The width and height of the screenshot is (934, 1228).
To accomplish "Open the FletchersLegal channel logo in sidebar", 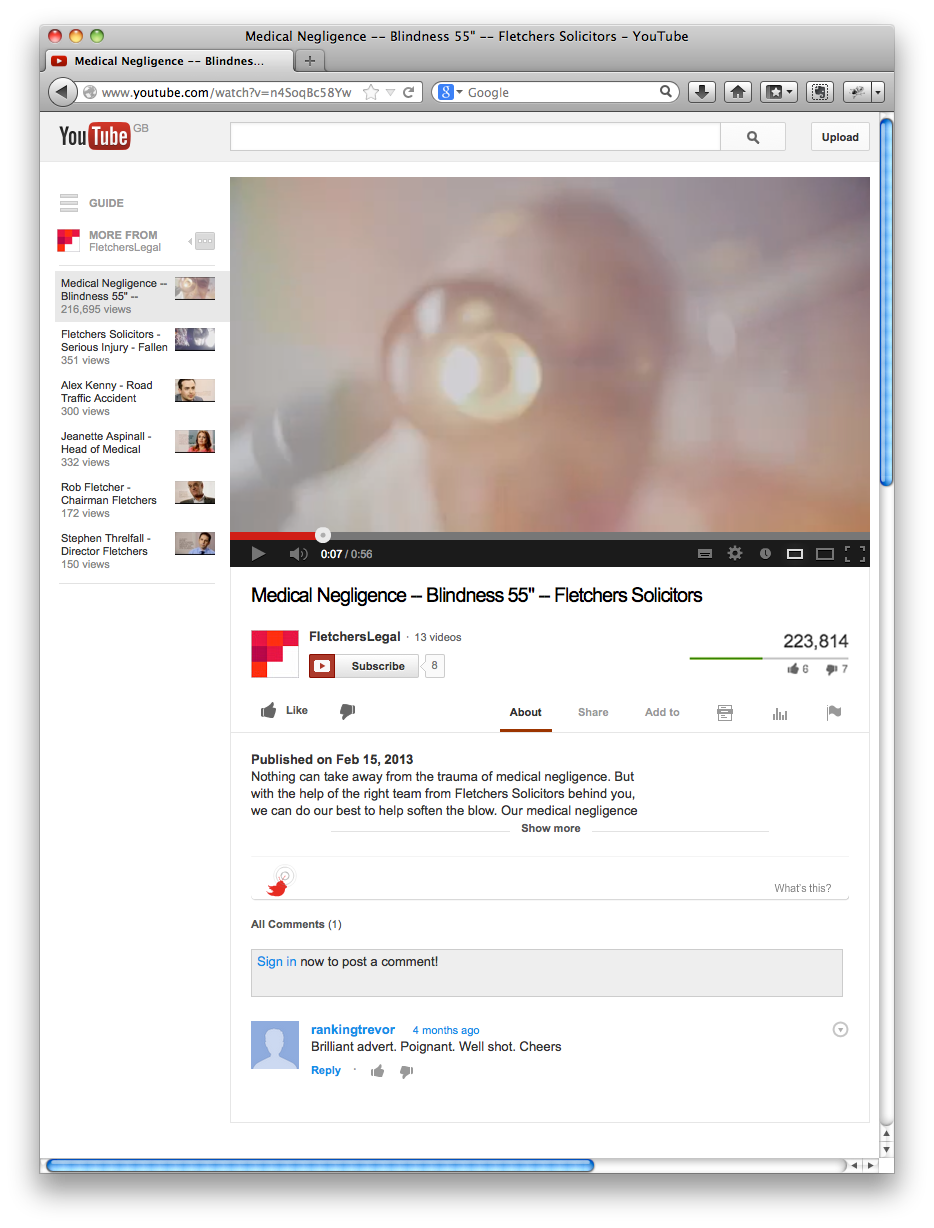I will (x=68, y=240).
